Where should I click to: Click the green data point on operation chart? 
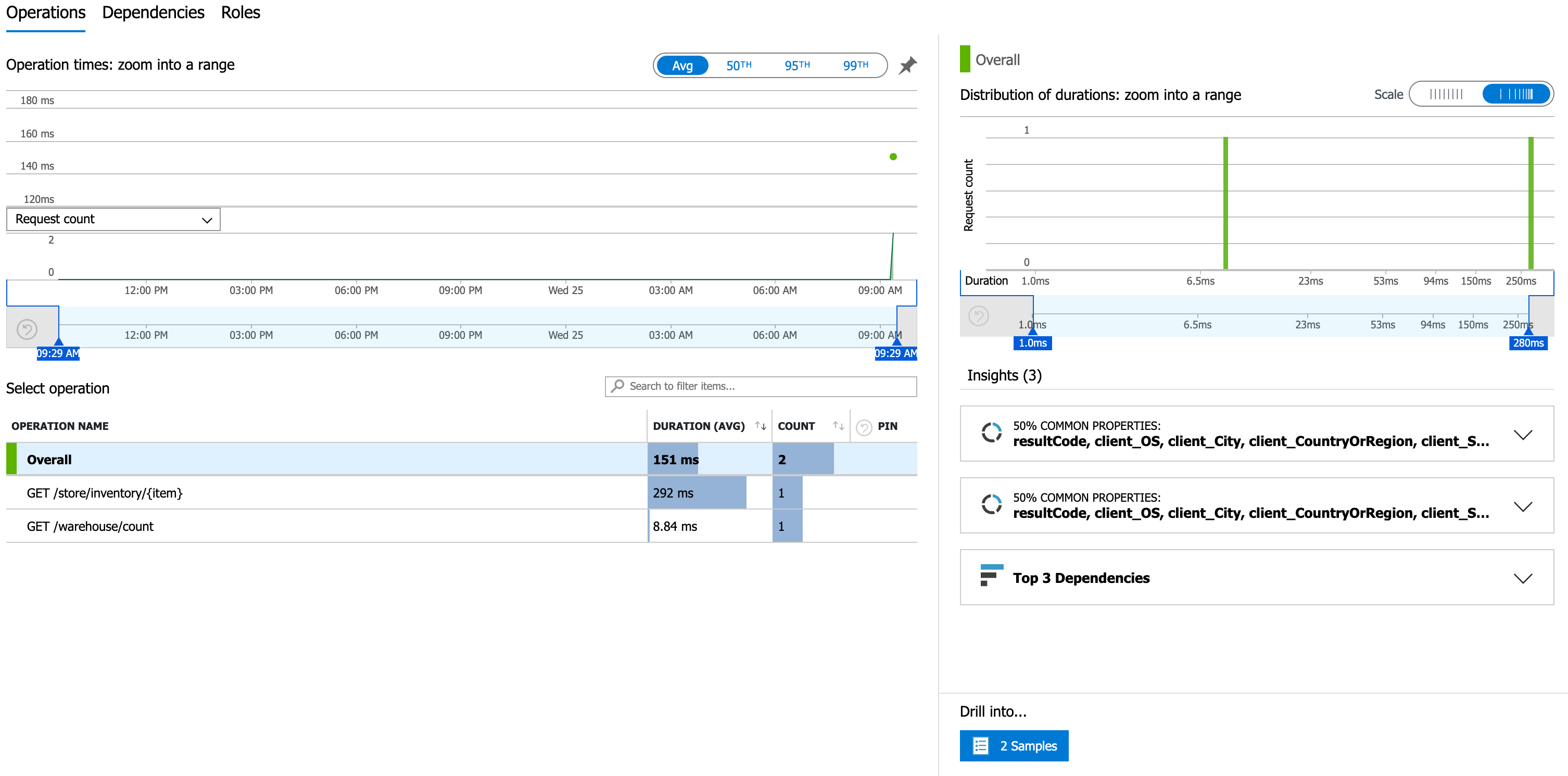point(893,157)
